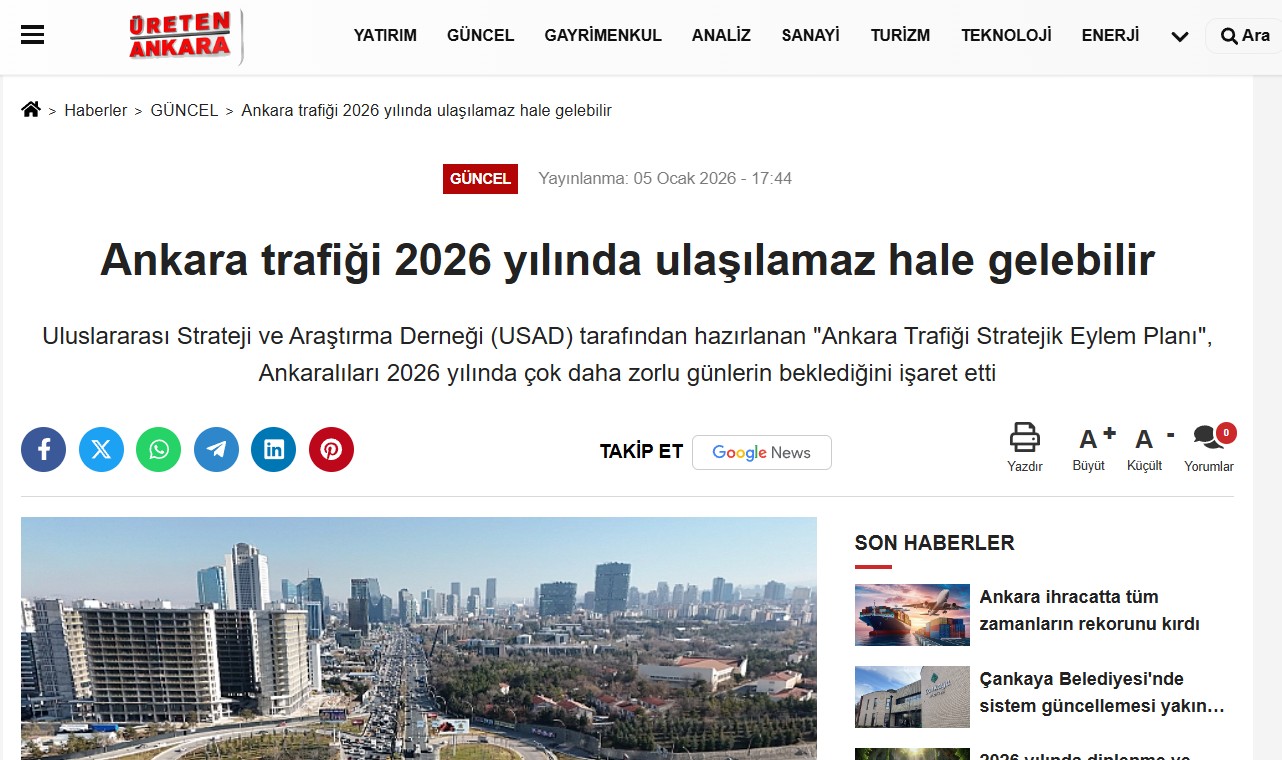The height and width of the screenshot is (760, 1282).
Task: Print article with Yazdır icon
Action: point(1024,447)
